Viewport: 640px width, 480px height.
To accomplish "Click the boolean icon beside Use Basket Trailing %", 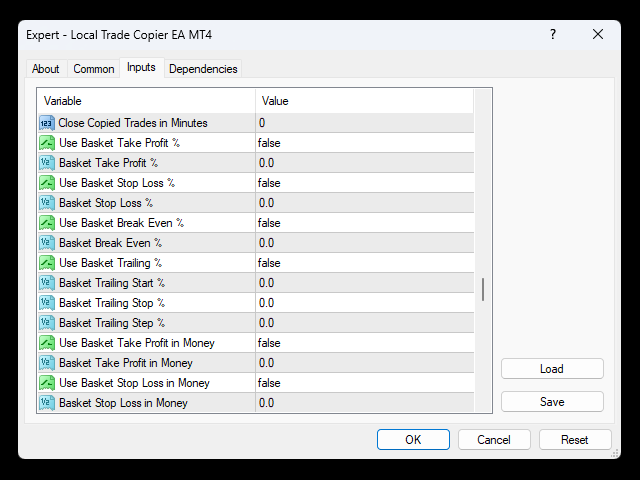I will (x=47, y=263).
